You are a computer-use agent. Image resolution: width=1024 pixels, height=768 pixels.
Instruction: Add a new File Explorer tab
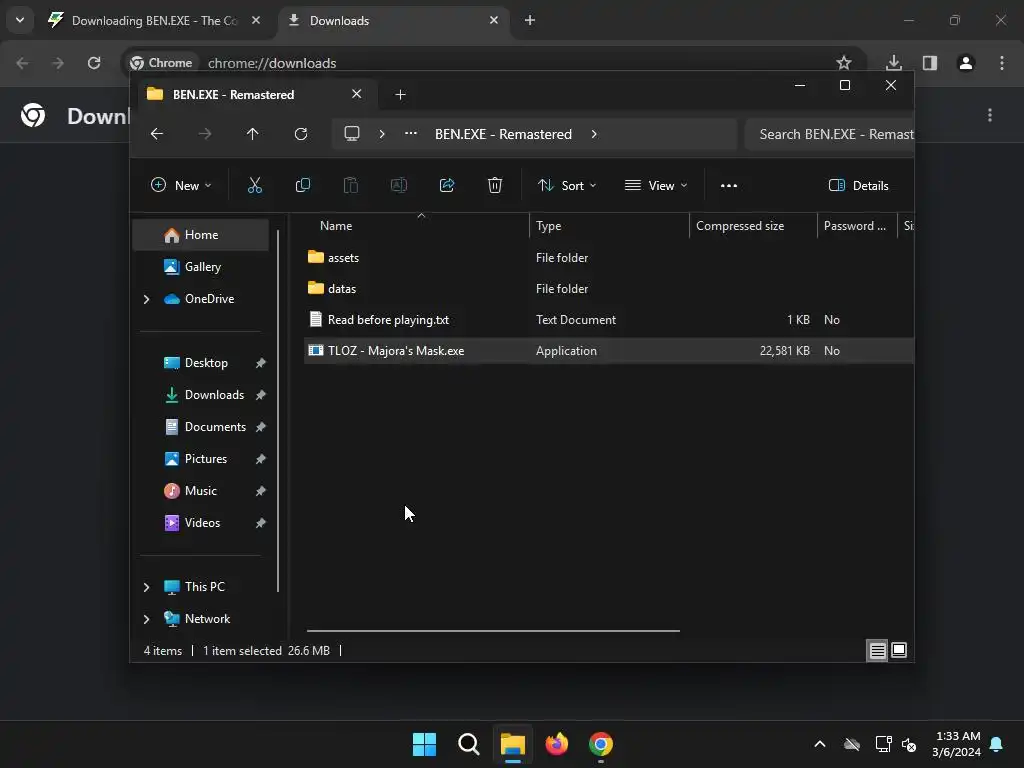click(x=400, y=95)
